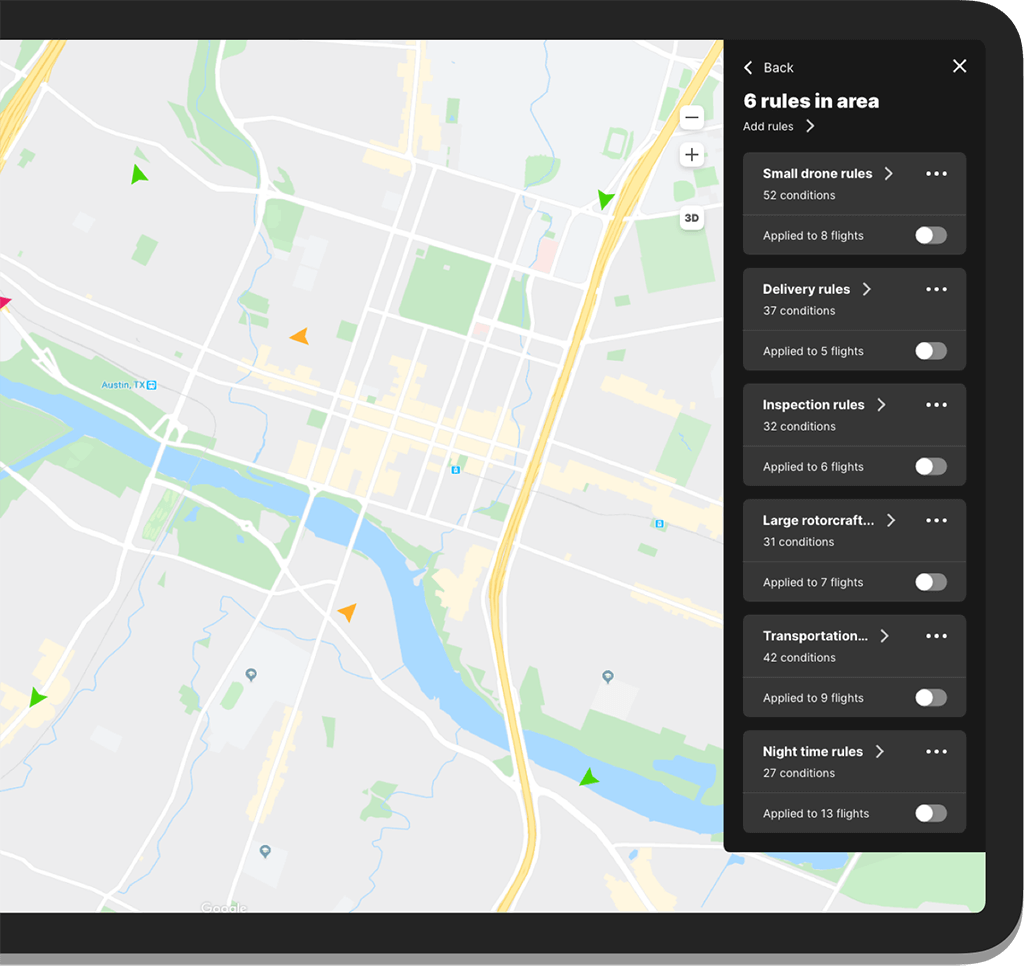Switch map to 3D view
Viewport: 1024px width, 966px height.
click(x=691, y=218)
